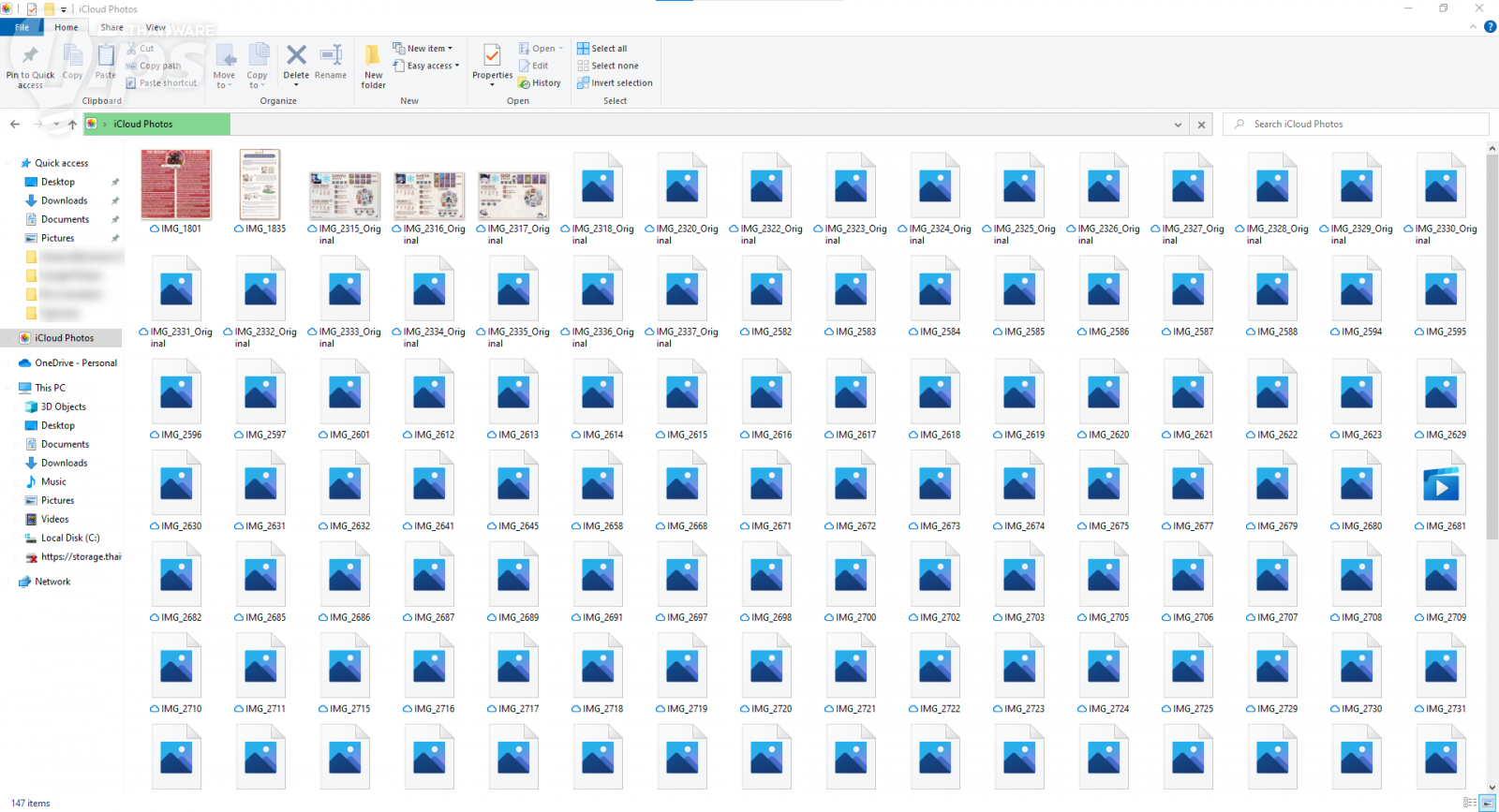The image size is (1499, 812).
Task: Stop loading with the address bar X
Action: click(x=1201, y=125)
